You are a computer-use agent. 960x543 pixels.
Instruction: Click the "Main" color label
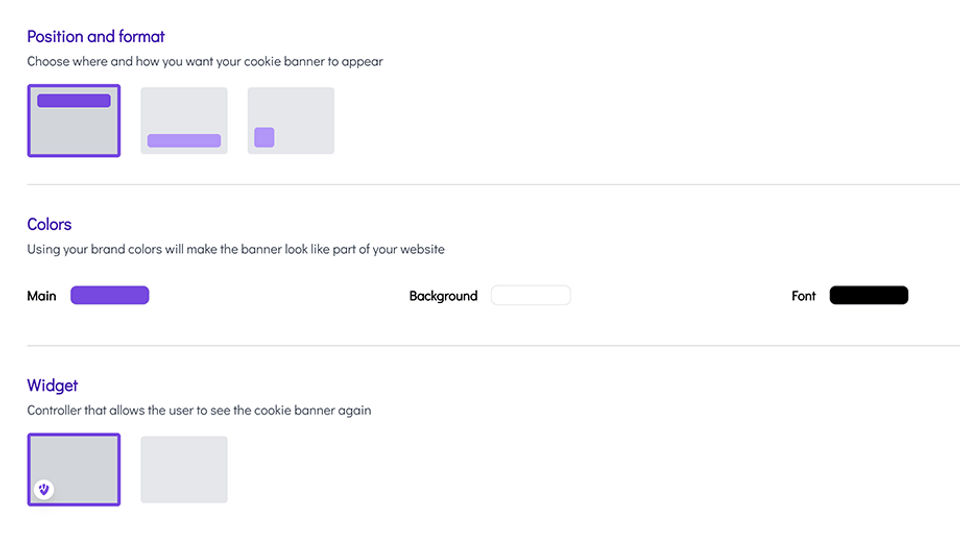[x=42, y=296]
